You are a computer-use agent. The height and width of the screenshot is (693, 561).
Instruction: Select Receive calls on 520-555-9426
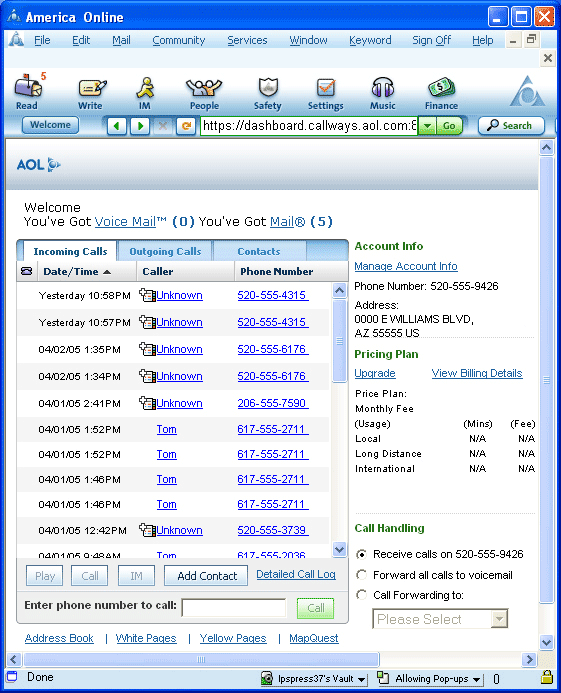coord(362,554)
